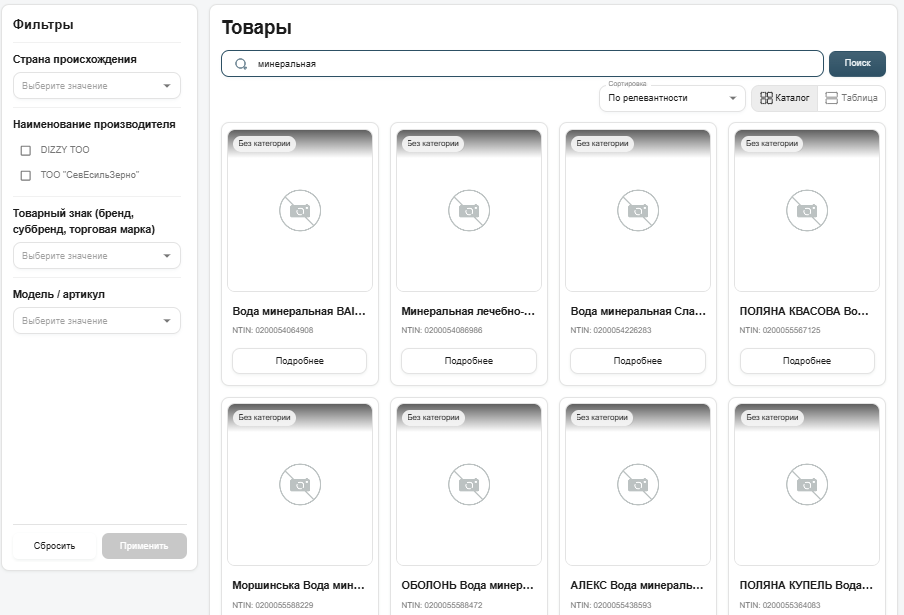The image size is (904, 615).
Task: Click no-photo icon on Моршинська card
Action: pyautogui.click(x=299, y=485)
